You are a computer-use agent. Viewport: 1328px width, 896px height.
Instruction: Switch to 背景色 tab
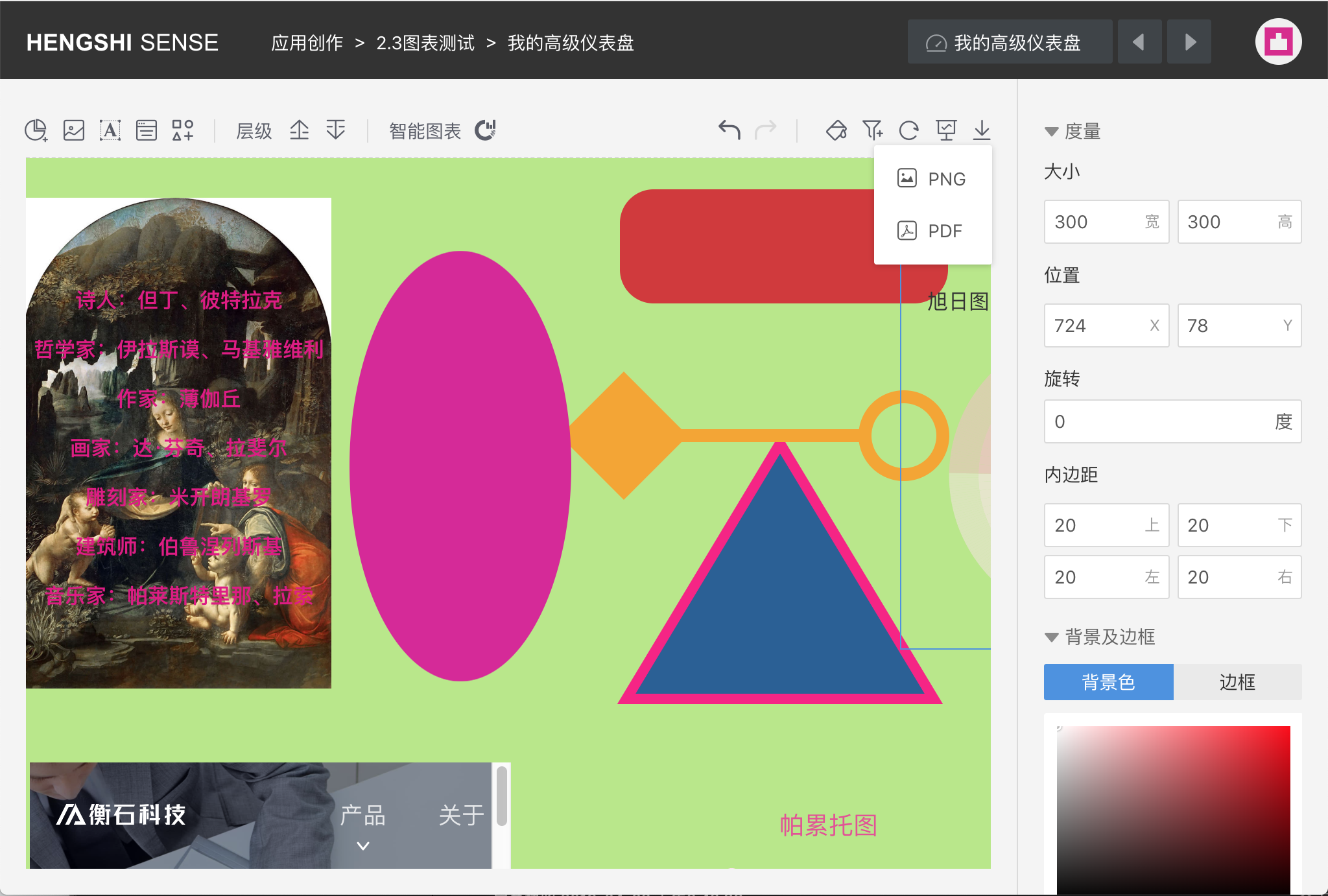(x=1108, y=682)
